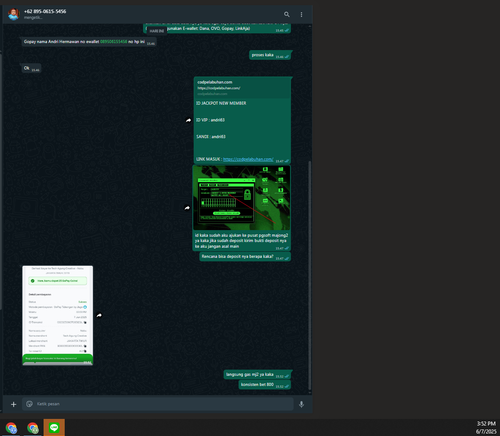Screen dimensions: 500x436
Task: Open the three-dot chat menu
Action: (x=301, y=14)
